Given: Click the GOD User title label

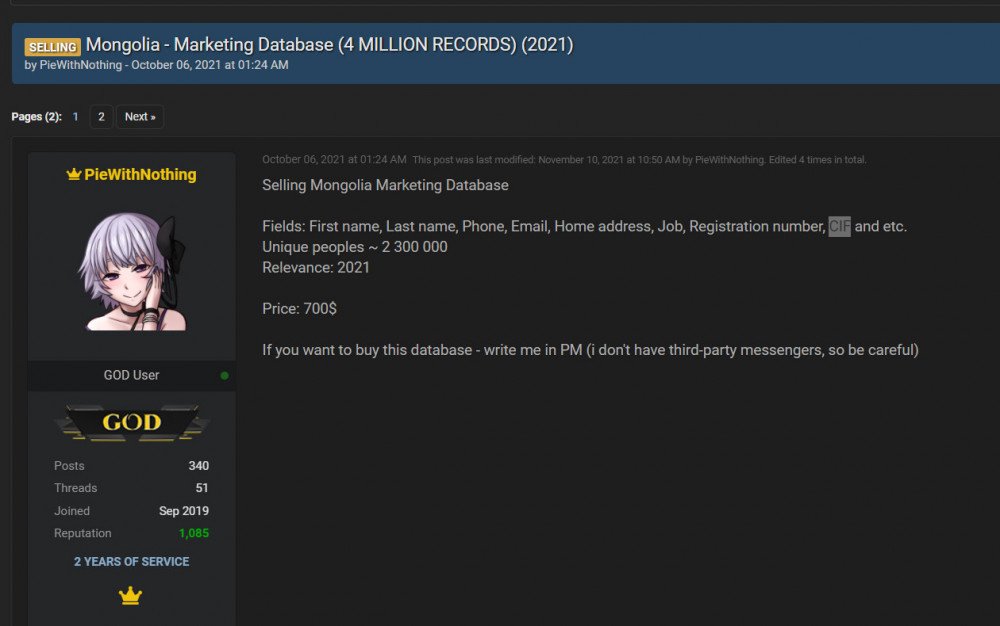Looking at the screenshot, I should [x=131, y=375].
